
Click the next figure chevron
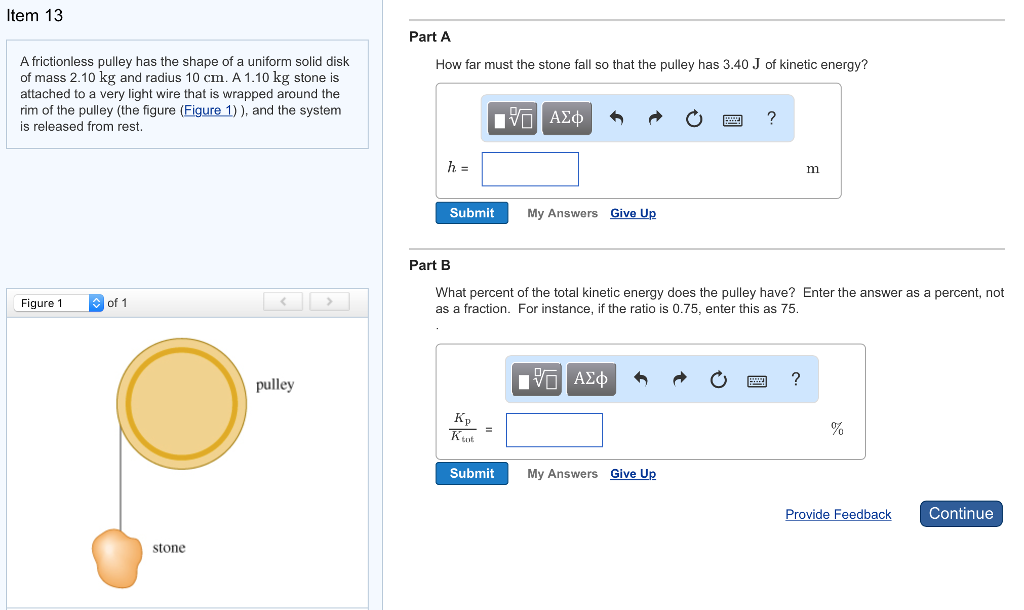click(329, 301)
